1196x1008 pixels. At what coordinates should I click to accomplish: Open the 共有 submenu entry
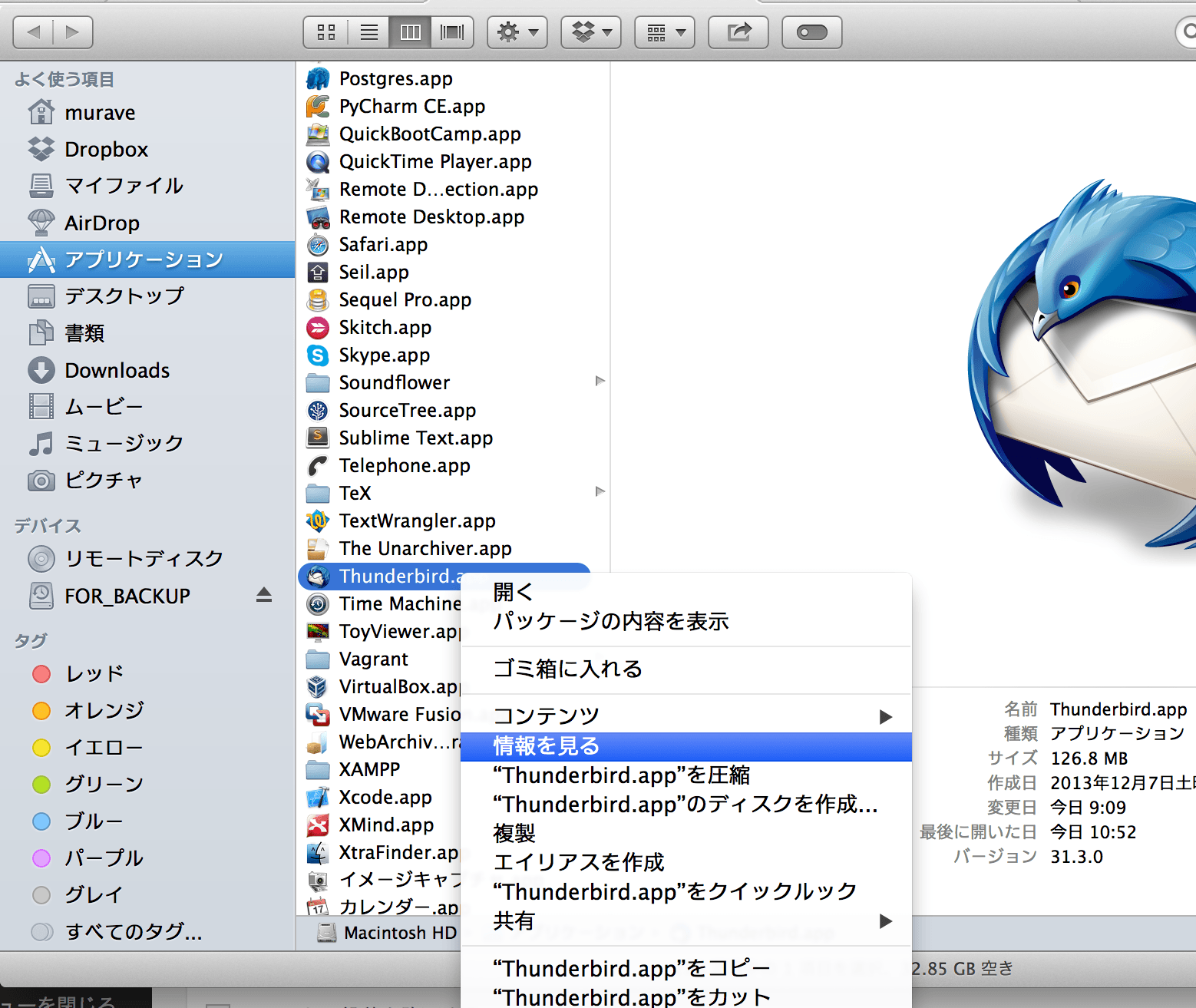point(686,920)
